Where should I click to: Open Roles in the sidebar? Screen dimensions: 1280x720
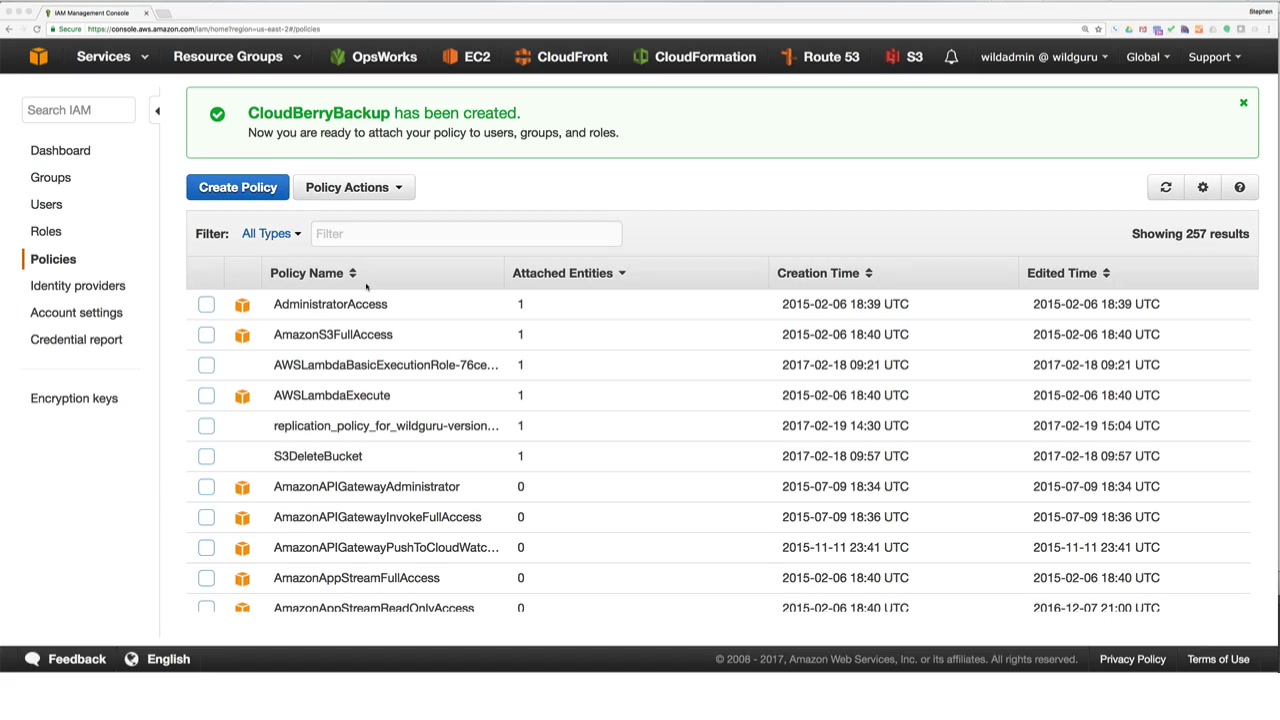pos(46,232)
